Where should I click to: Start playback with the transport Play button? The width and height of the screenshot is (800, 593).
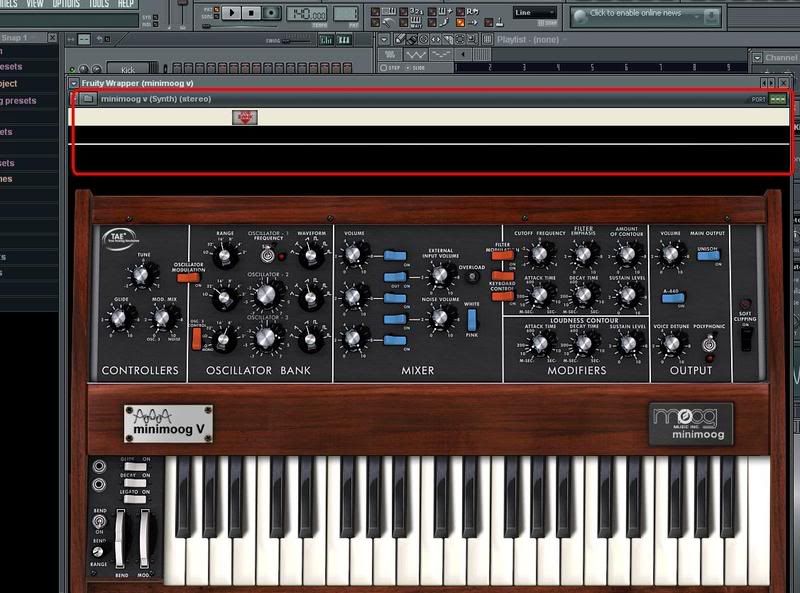[231, 13]
